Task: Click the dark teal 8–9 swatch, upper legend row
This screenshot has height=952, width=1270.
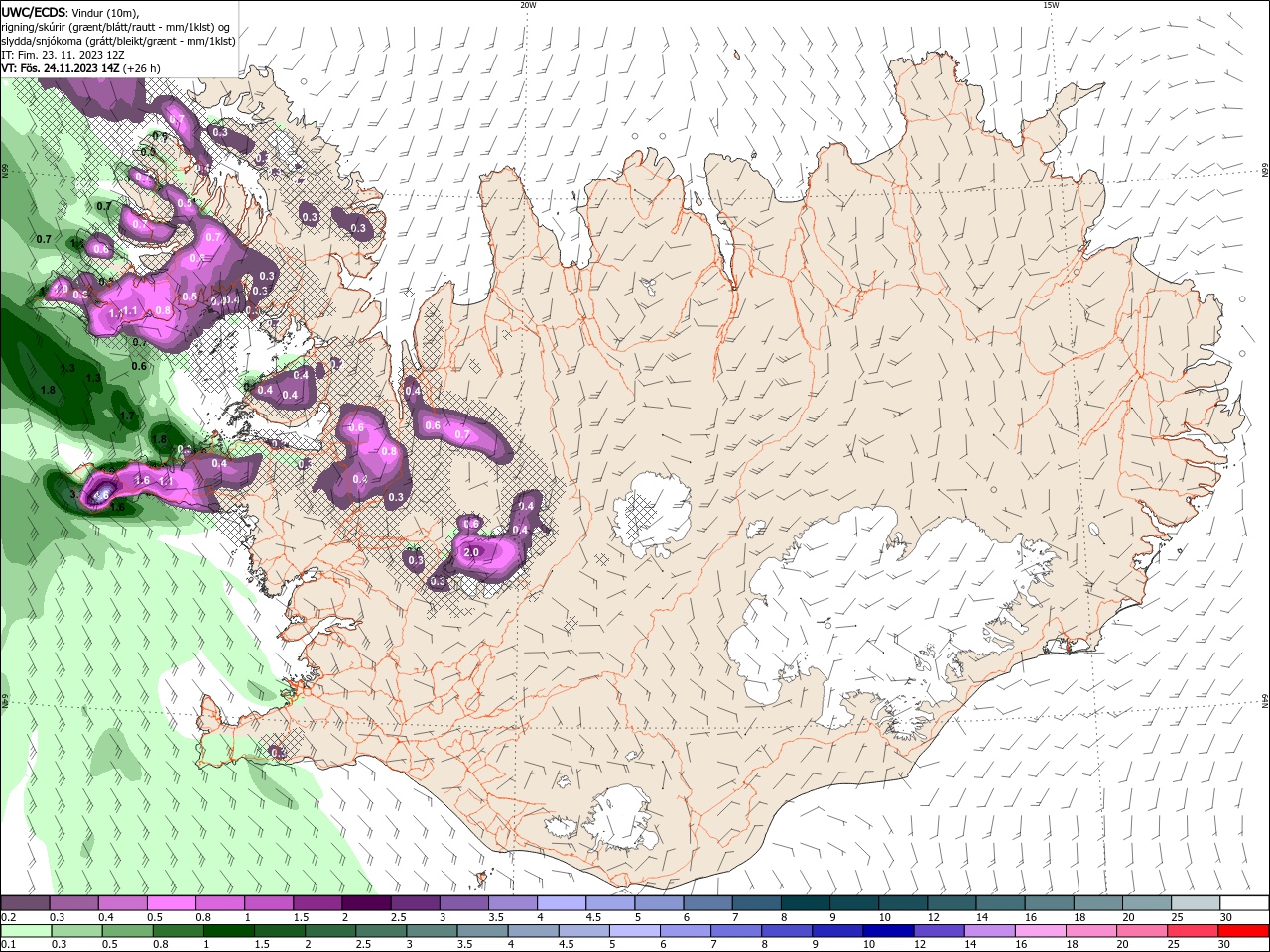Action: [805, 903]
